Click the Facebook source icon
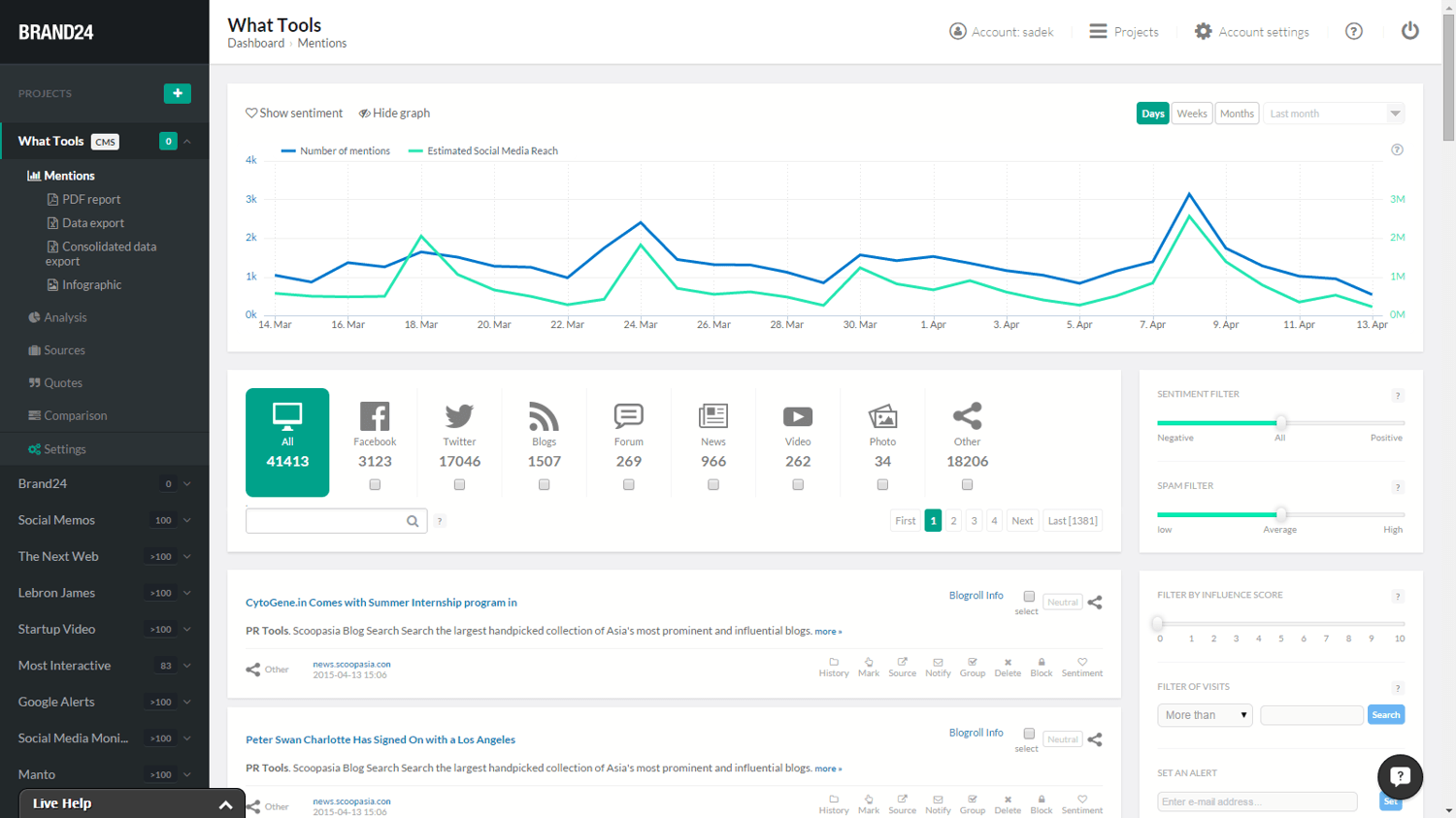 (375, 416)
